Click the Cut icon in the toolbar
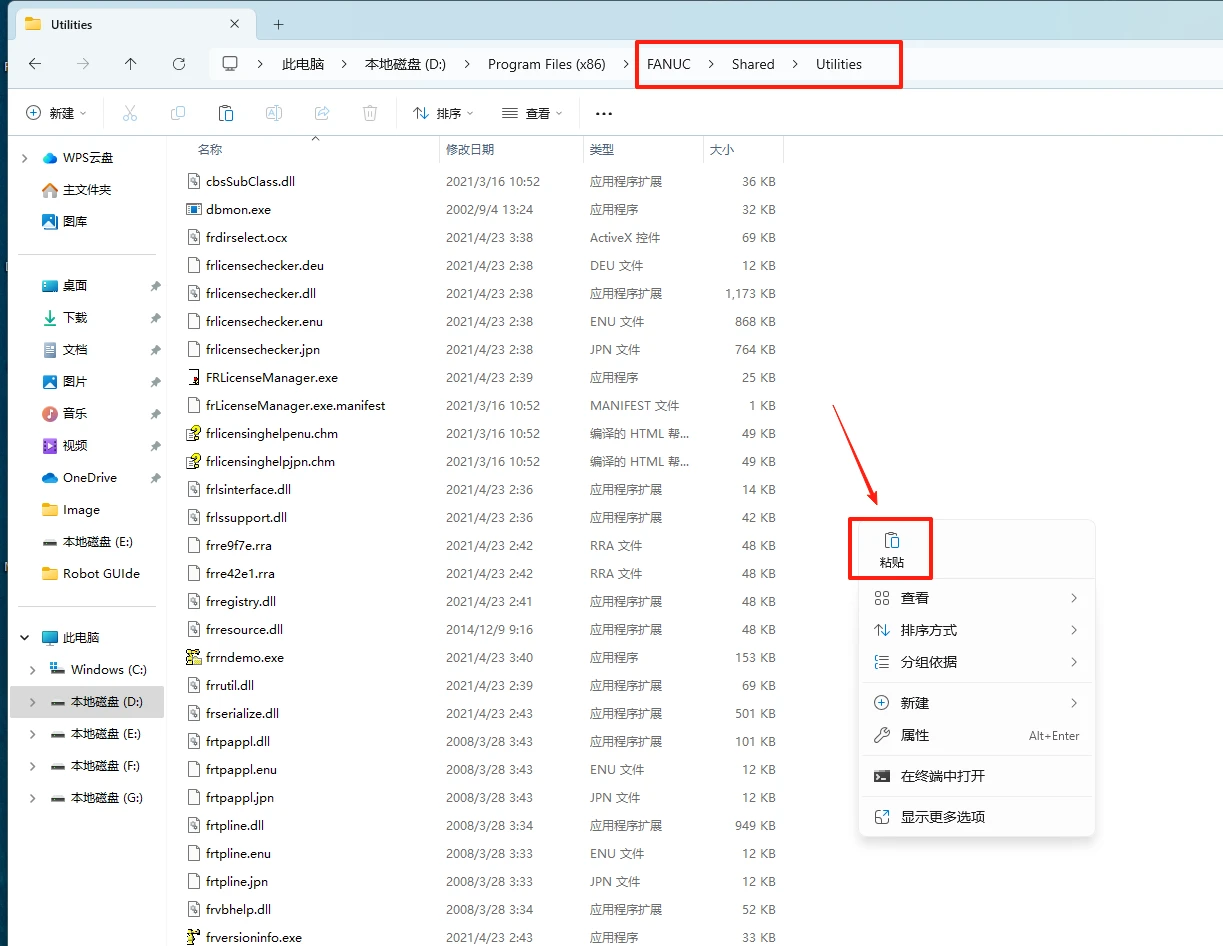Viewport: 1223px width, 946px height. pos(129,112)
